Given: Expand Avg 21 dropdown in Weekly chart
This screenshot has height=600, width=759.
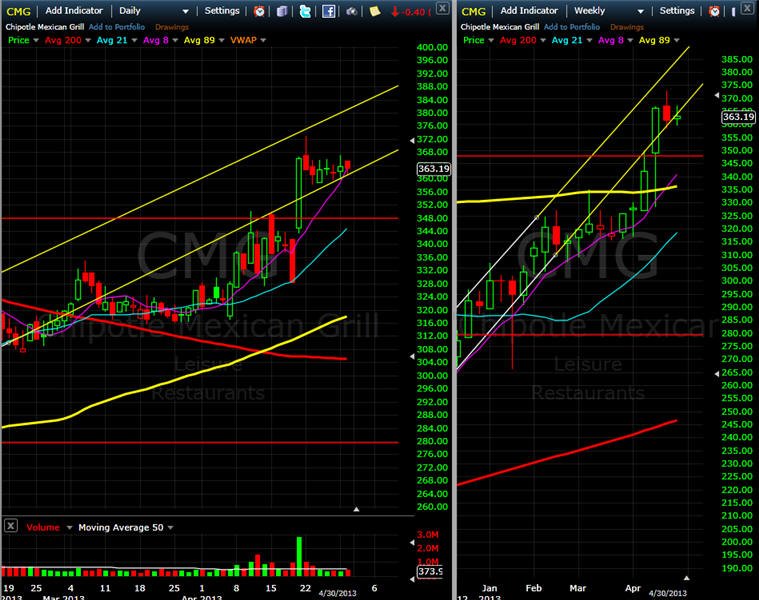Looking at the screenshot, I should coord(589,41).
